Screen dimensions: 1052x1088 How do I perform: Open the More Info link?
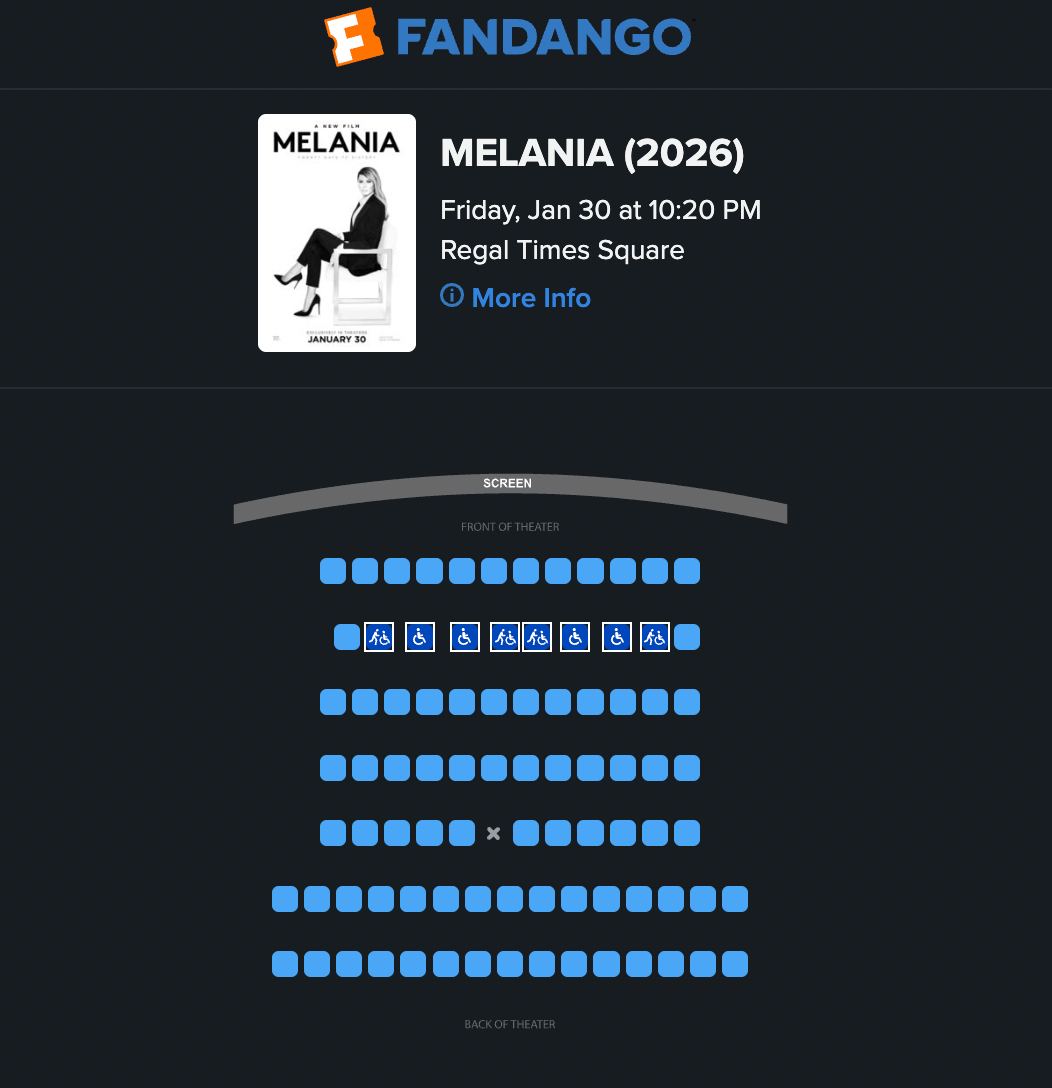pos(530,298)
